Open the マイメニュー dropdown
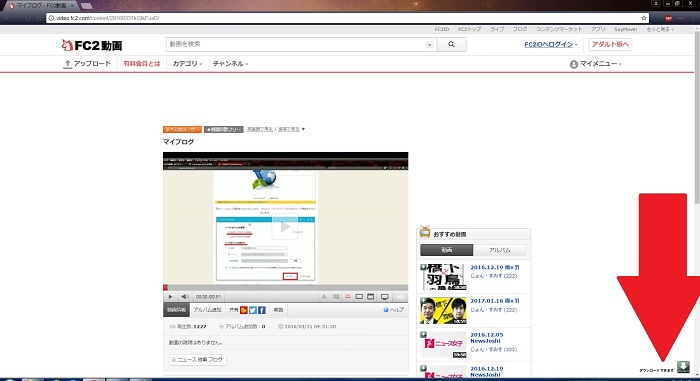Screen dimensions: 700x381 [600, 64]
